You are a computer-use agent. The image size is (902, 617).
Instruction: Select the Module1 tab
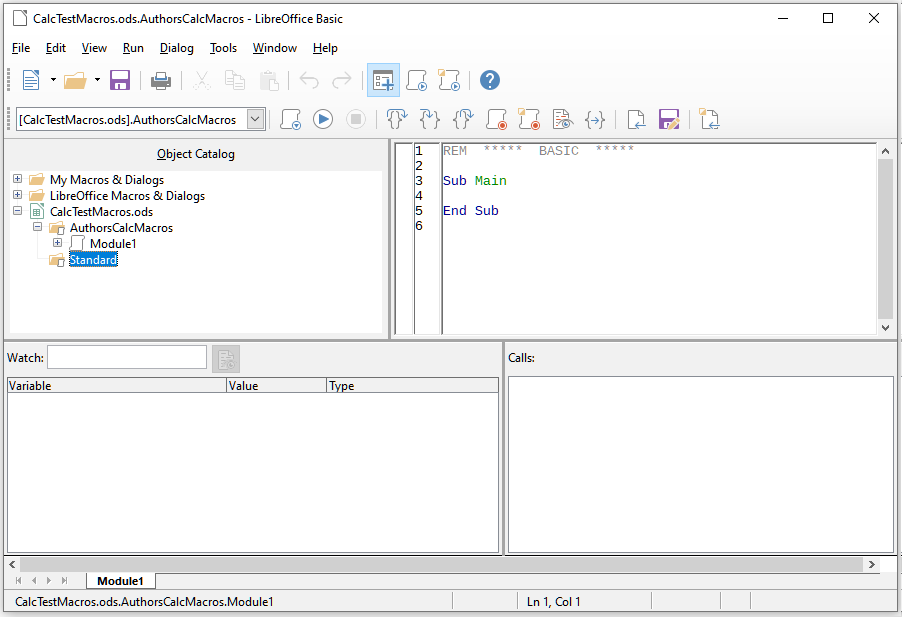click(x=120, y=580)
